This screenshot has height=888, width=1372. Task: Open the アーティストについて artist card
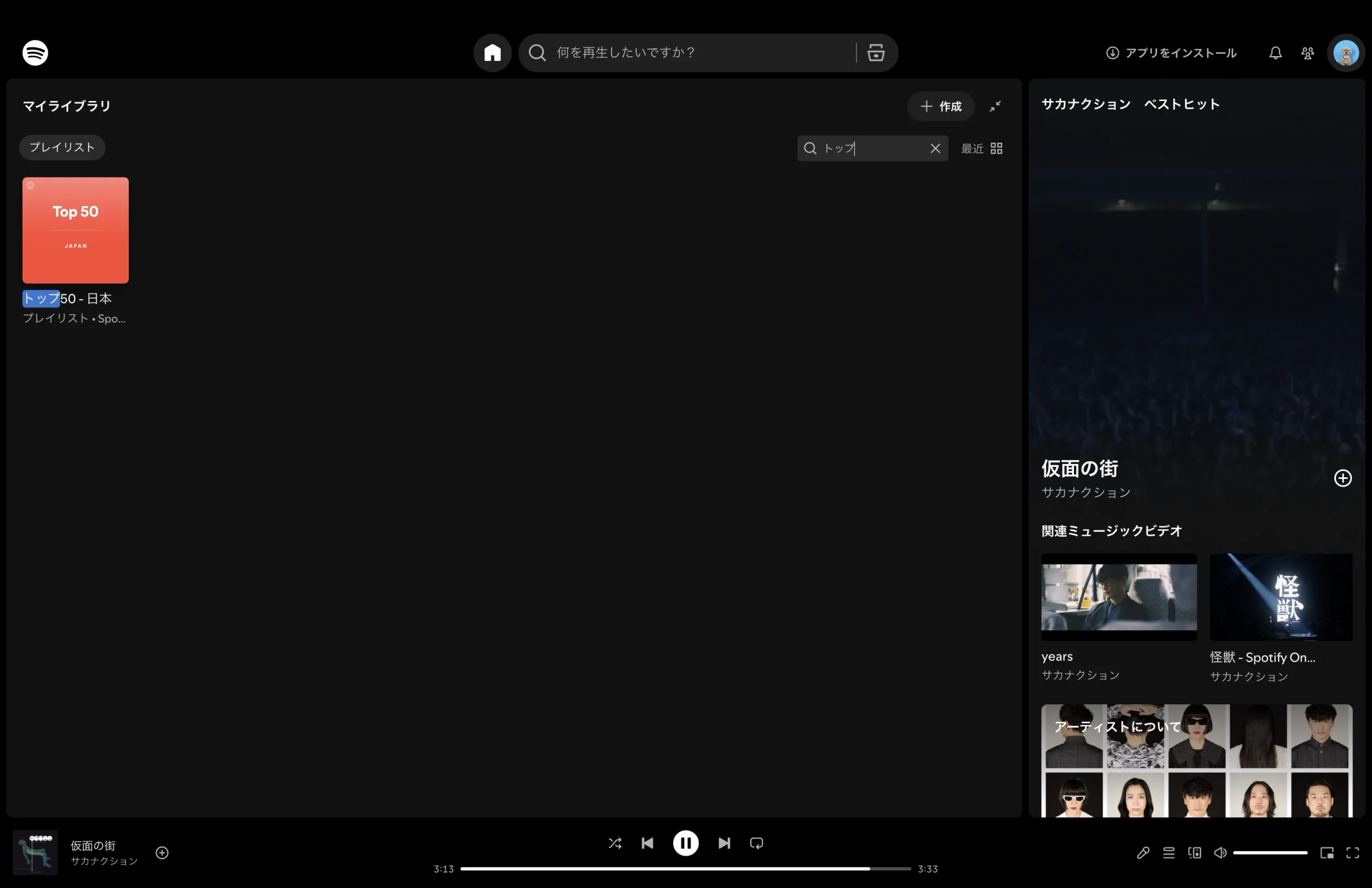click(x=1197, y=760)
